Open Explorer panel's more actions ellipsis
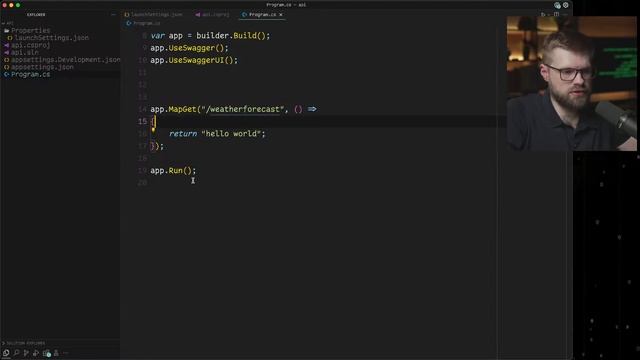This screenshot has width=640, height=360. point(113,15)
